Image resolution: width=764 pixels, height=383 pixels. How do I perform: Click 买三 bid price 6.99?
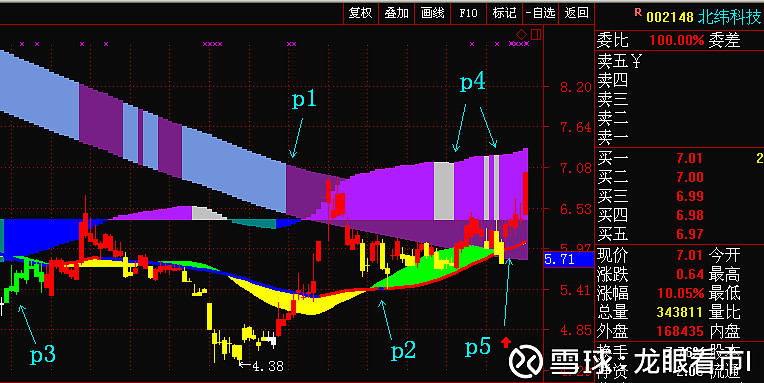689,196
